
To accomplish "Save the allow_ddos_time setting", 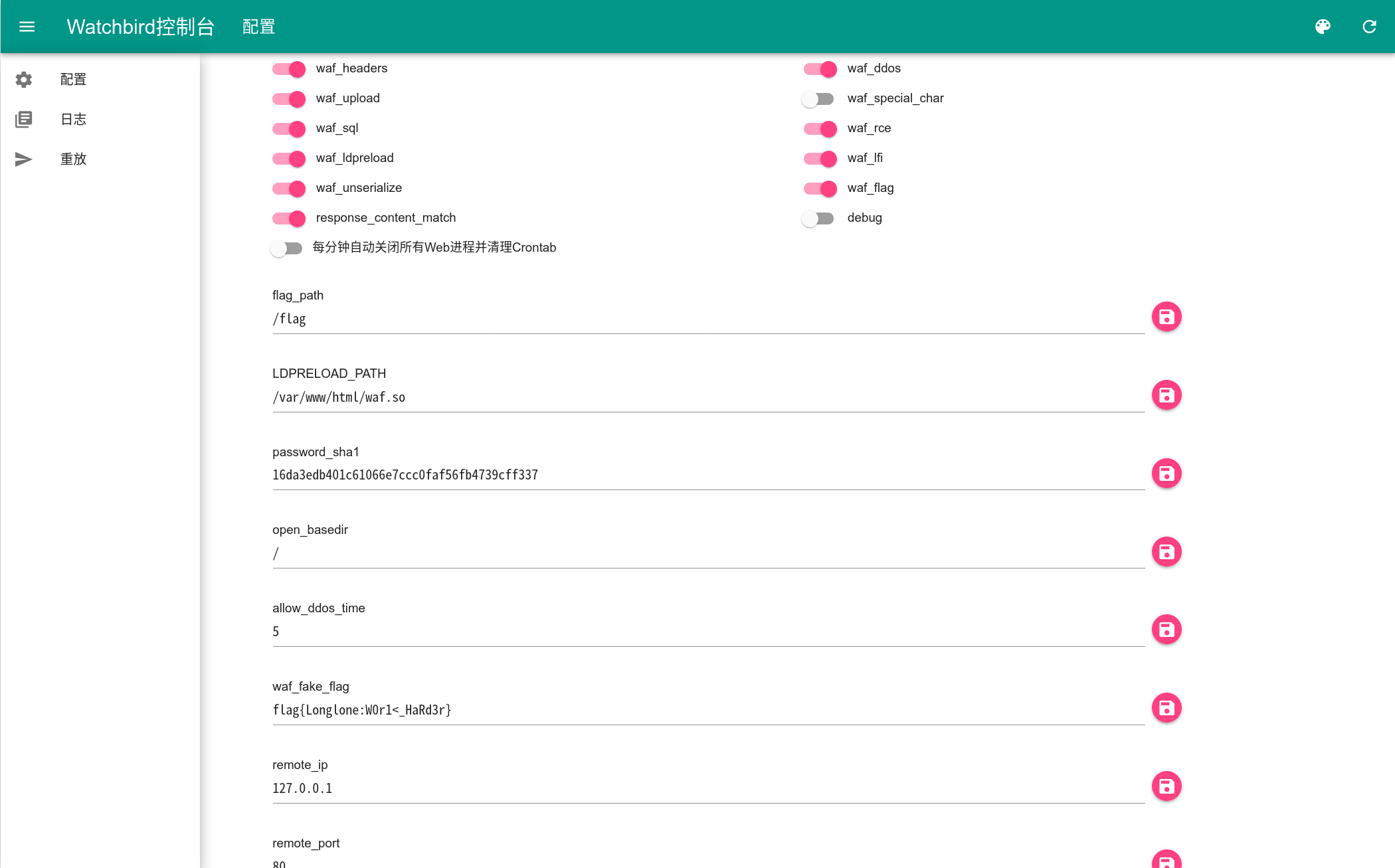I will [x=1166, y=630].
